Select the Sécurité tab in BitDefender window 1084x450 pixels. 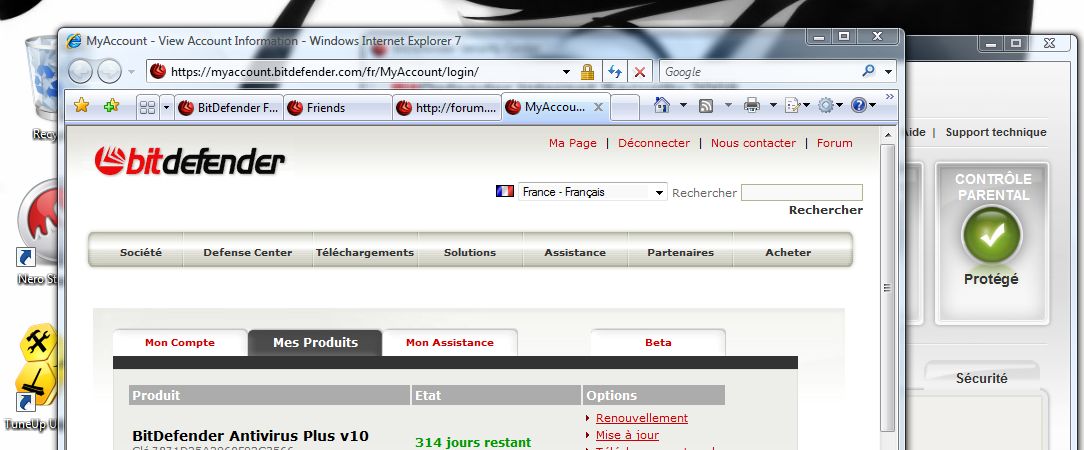point(982,378)
